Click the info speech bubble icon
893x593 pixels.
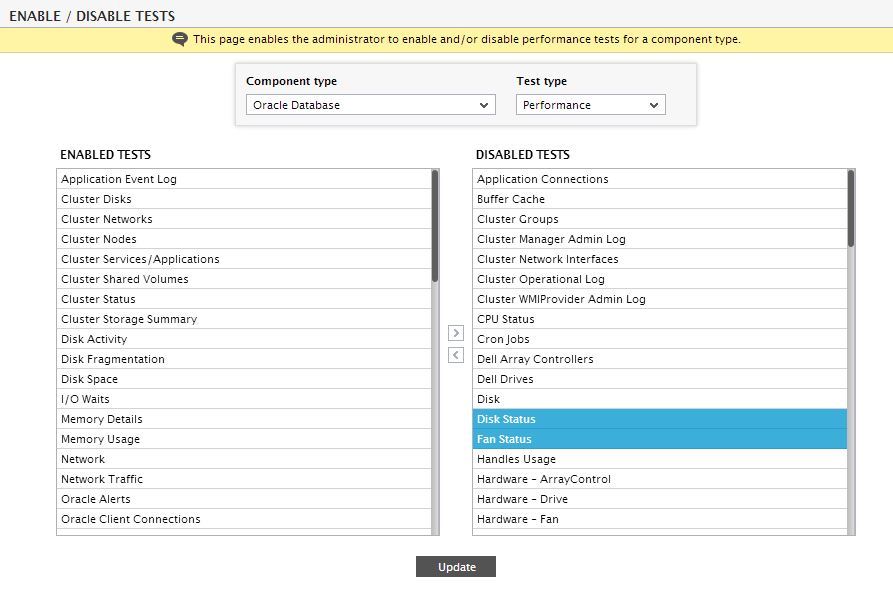pos(180,39)
